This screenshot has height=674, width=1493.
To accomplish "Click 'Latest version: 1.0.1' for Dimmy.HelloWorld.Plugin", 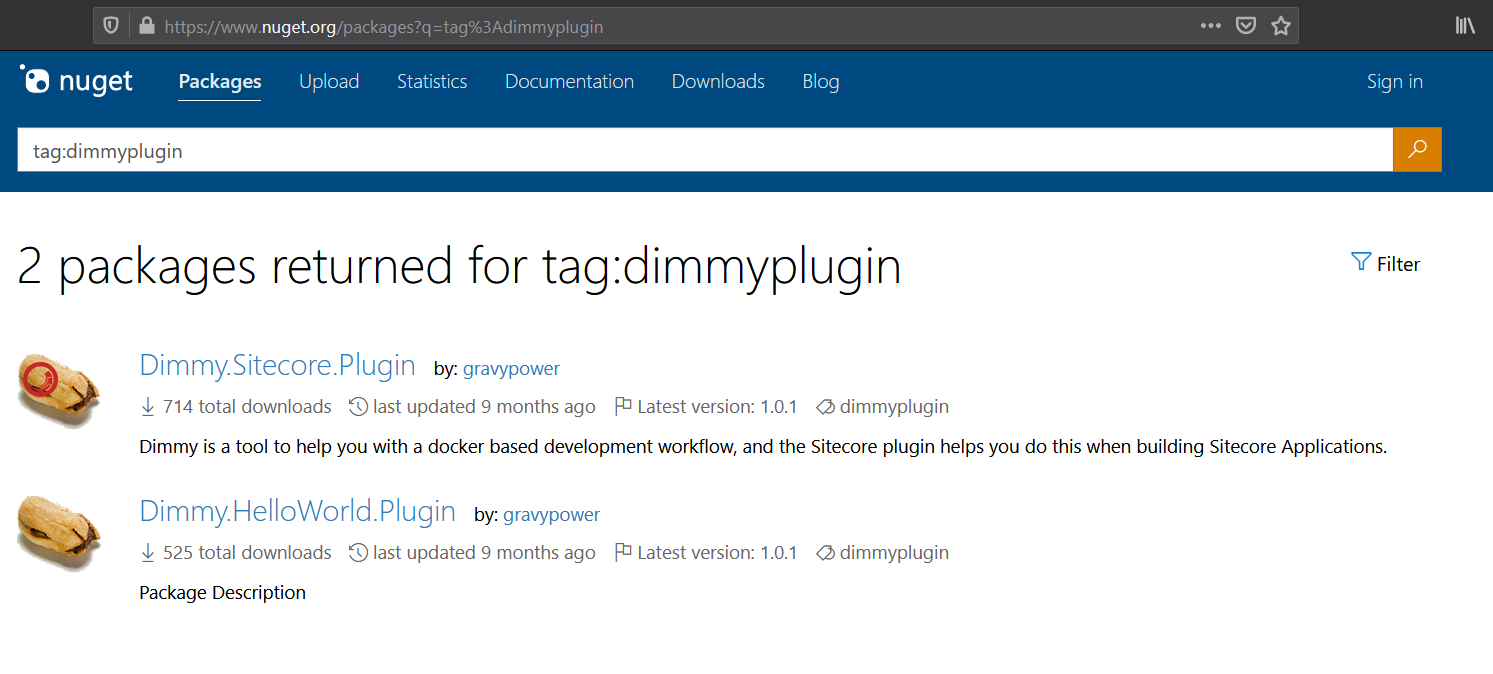I will 717,553.
